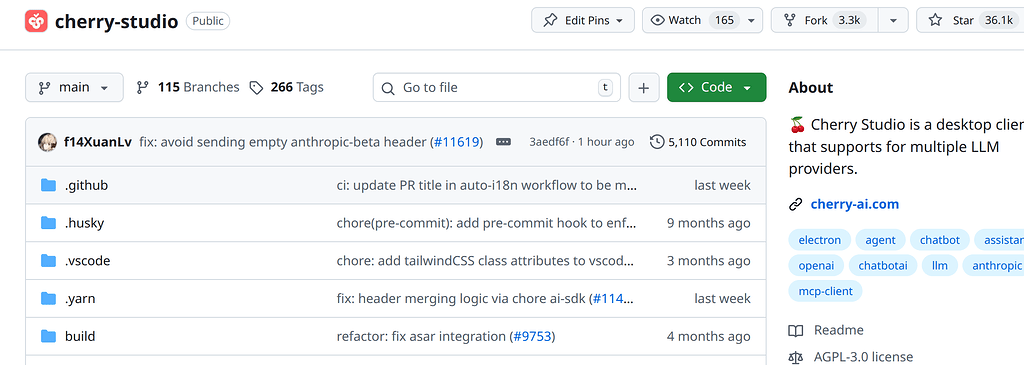Click the f14XuanLv avatar image
The width and height of the screenshot is (1024, 365).
pyautogui.click(x=47, y=142)
